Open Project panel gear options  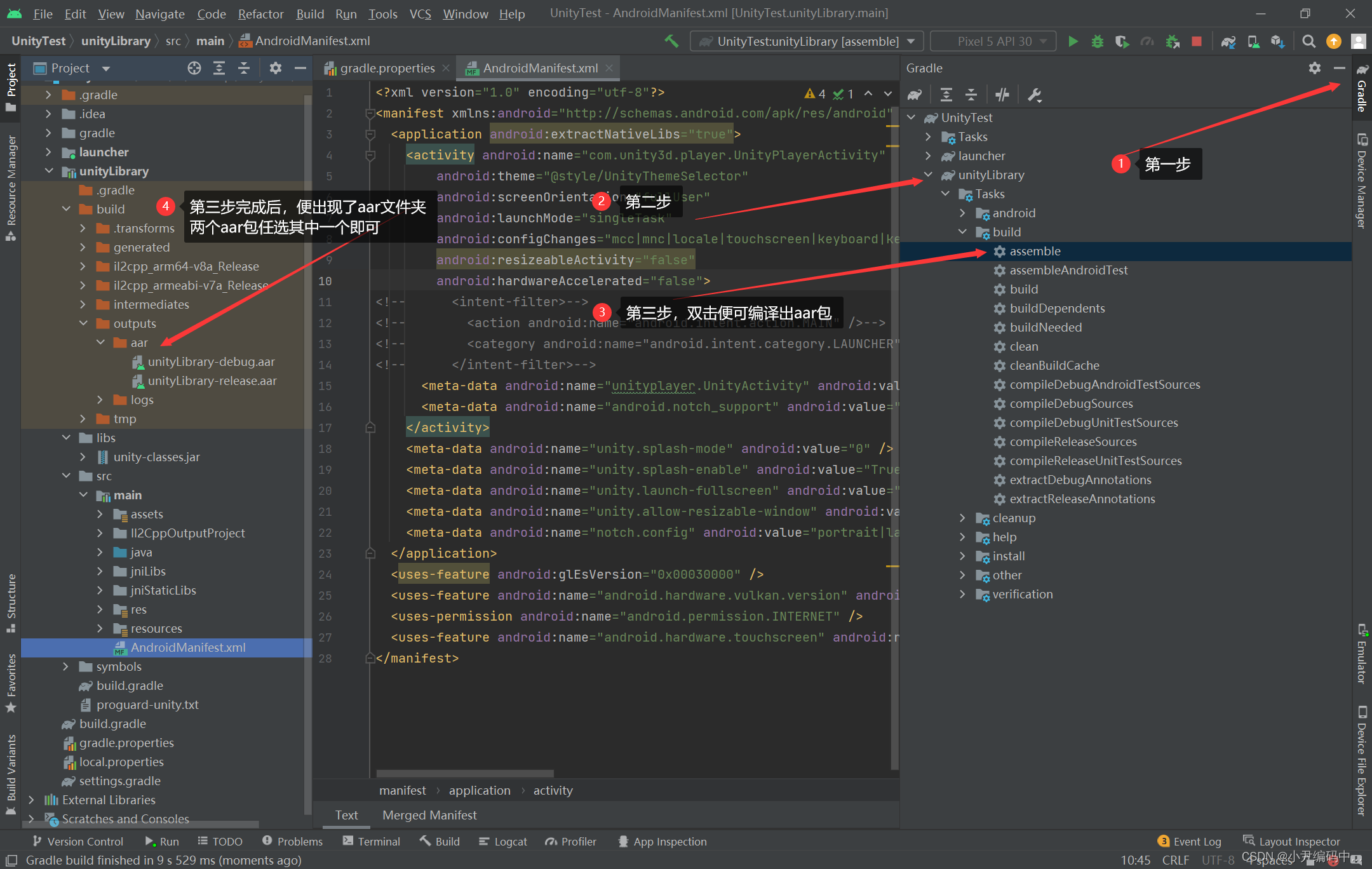(275, 68)
